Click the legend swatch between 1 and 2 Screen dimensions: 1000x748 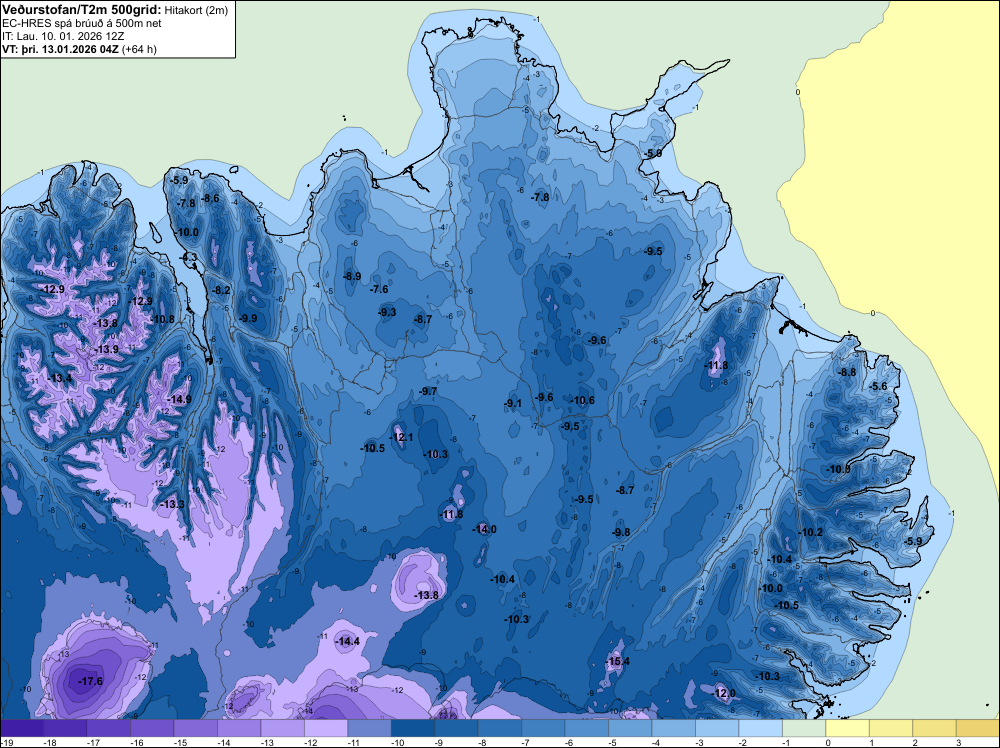891,728
